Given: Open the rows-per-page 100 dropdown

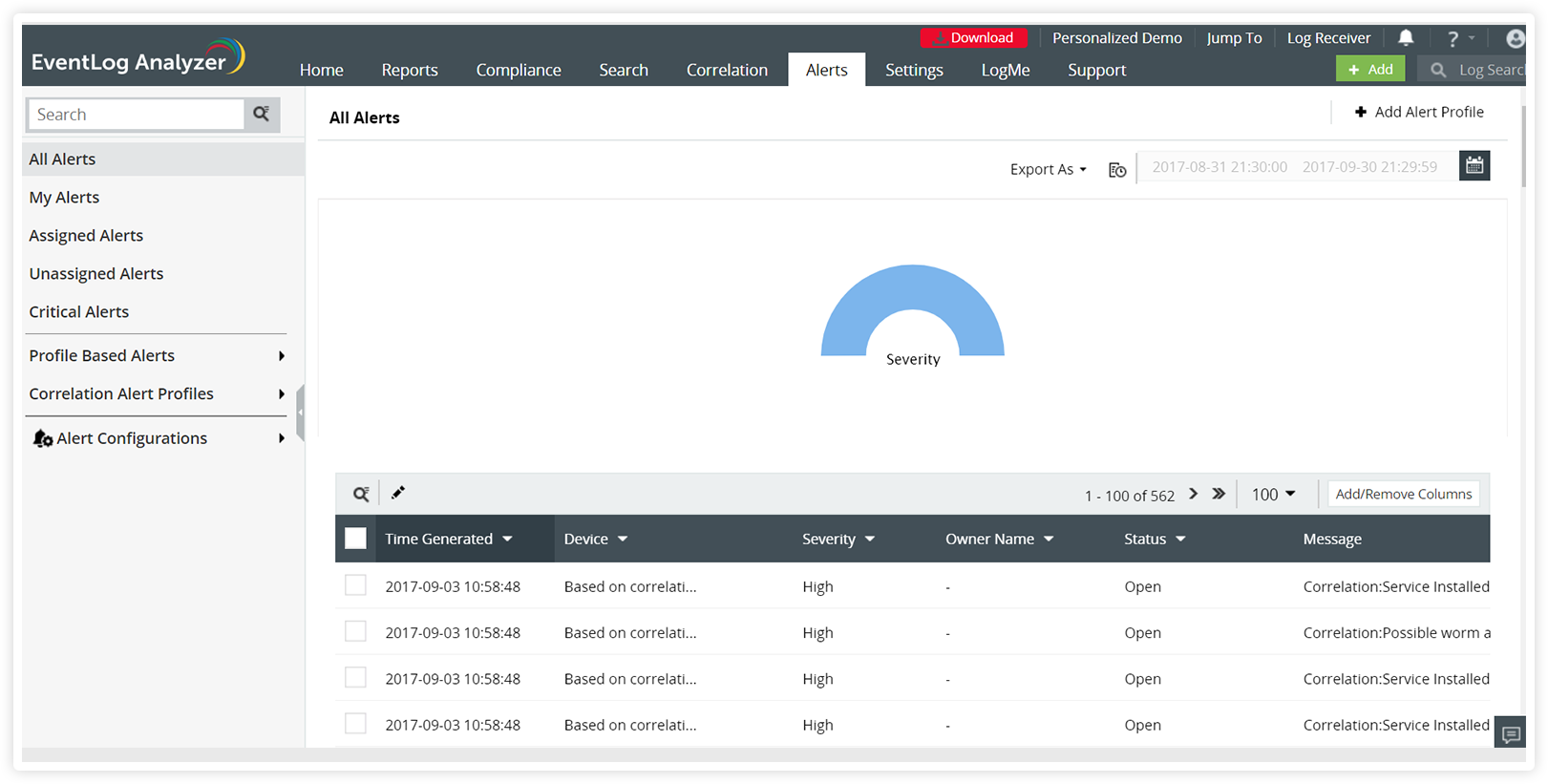Looking at the screenshot, I should [x=1273, y=495].
